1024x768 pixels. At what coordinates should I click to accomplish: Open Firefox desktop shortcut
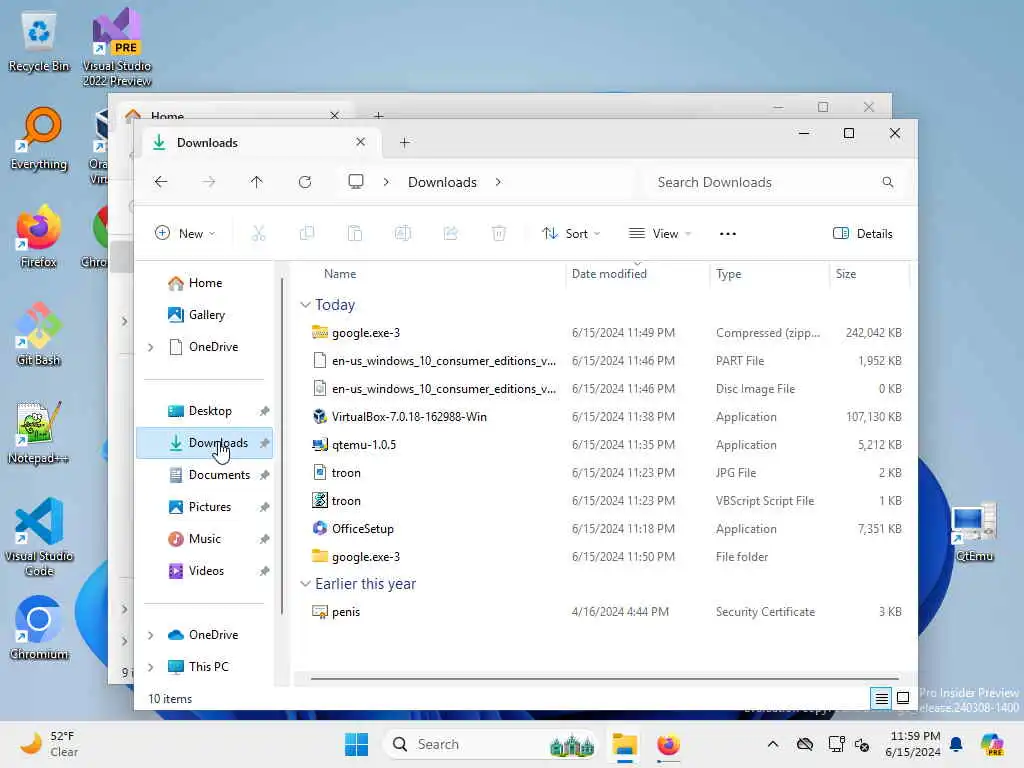39,237
